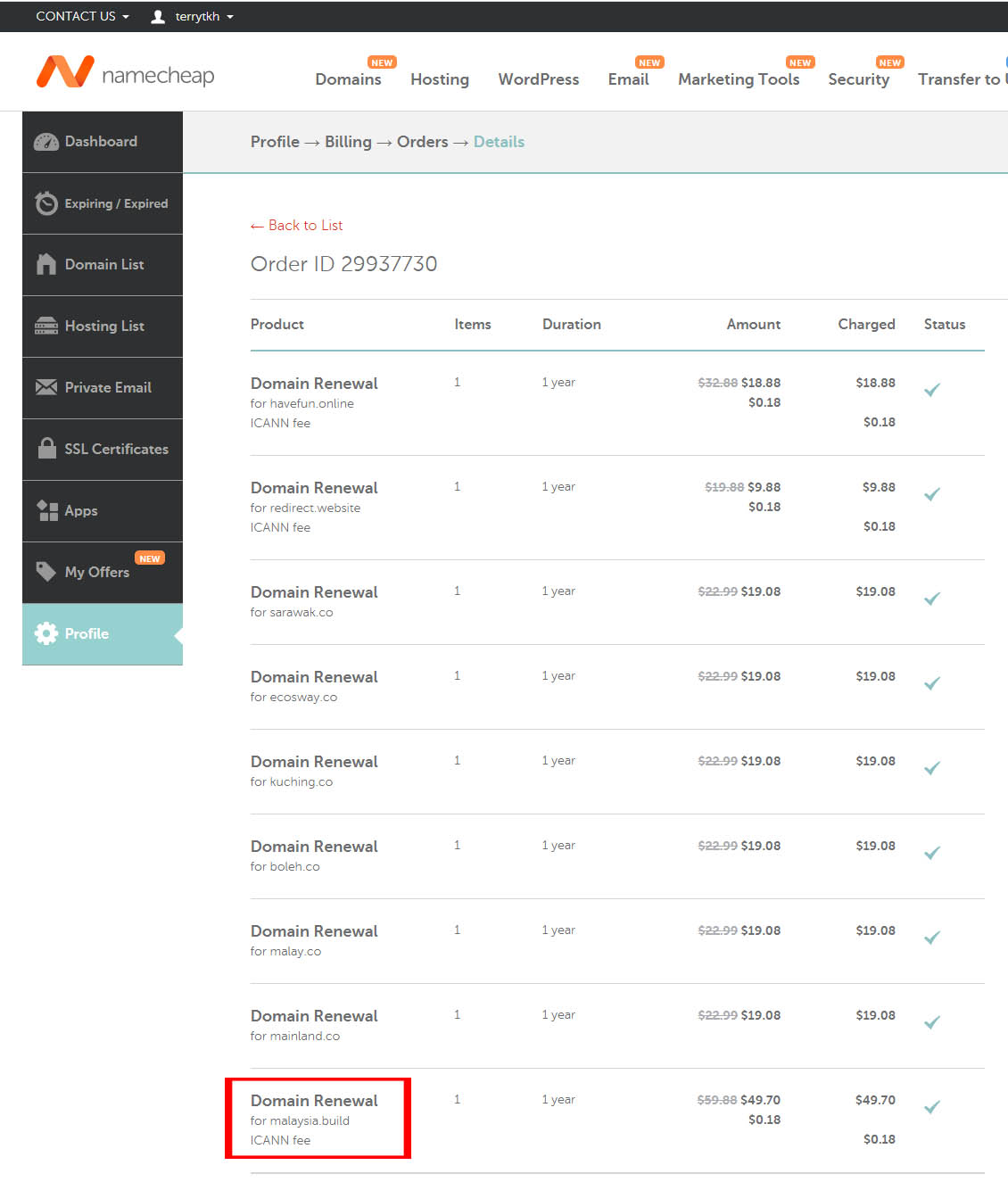Click the Back to List link
This screenshot has width=1008, height=1182.
click(296, 226)
